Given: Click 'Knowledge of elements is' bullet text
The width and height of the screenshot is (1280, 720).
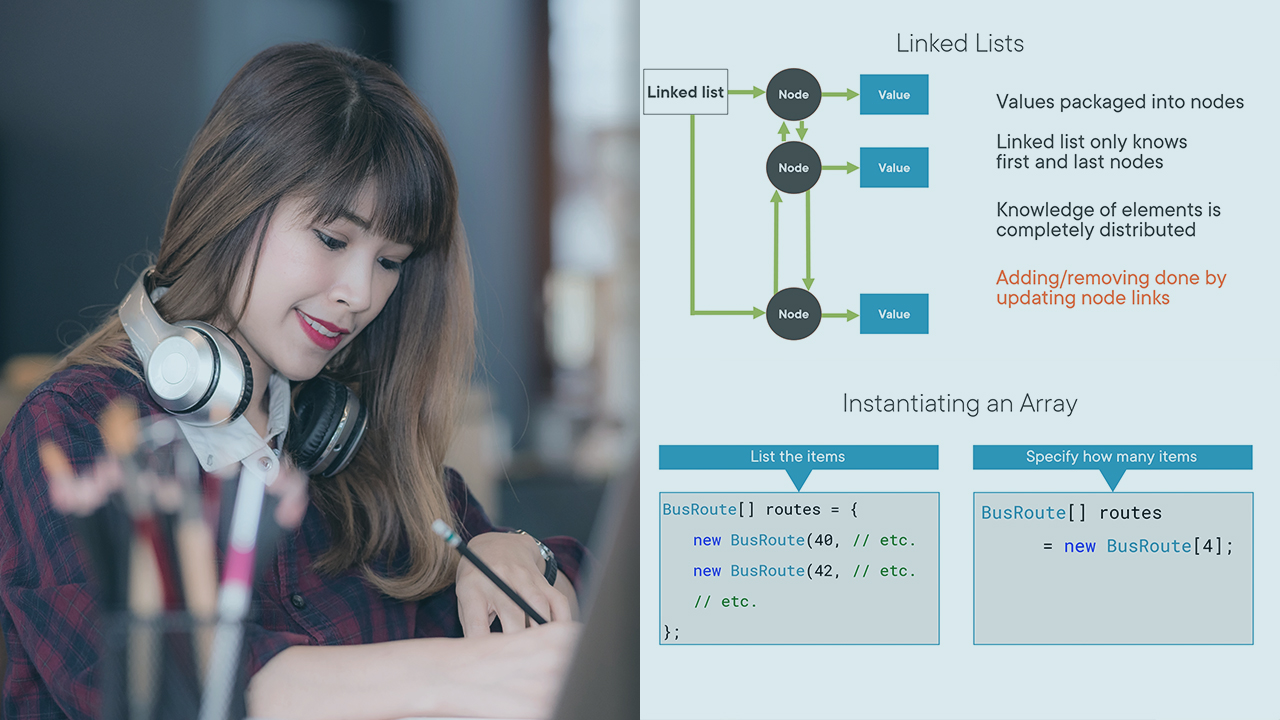Looking at the screenshot, I should pyautogui.click(x=1108, y=210).
